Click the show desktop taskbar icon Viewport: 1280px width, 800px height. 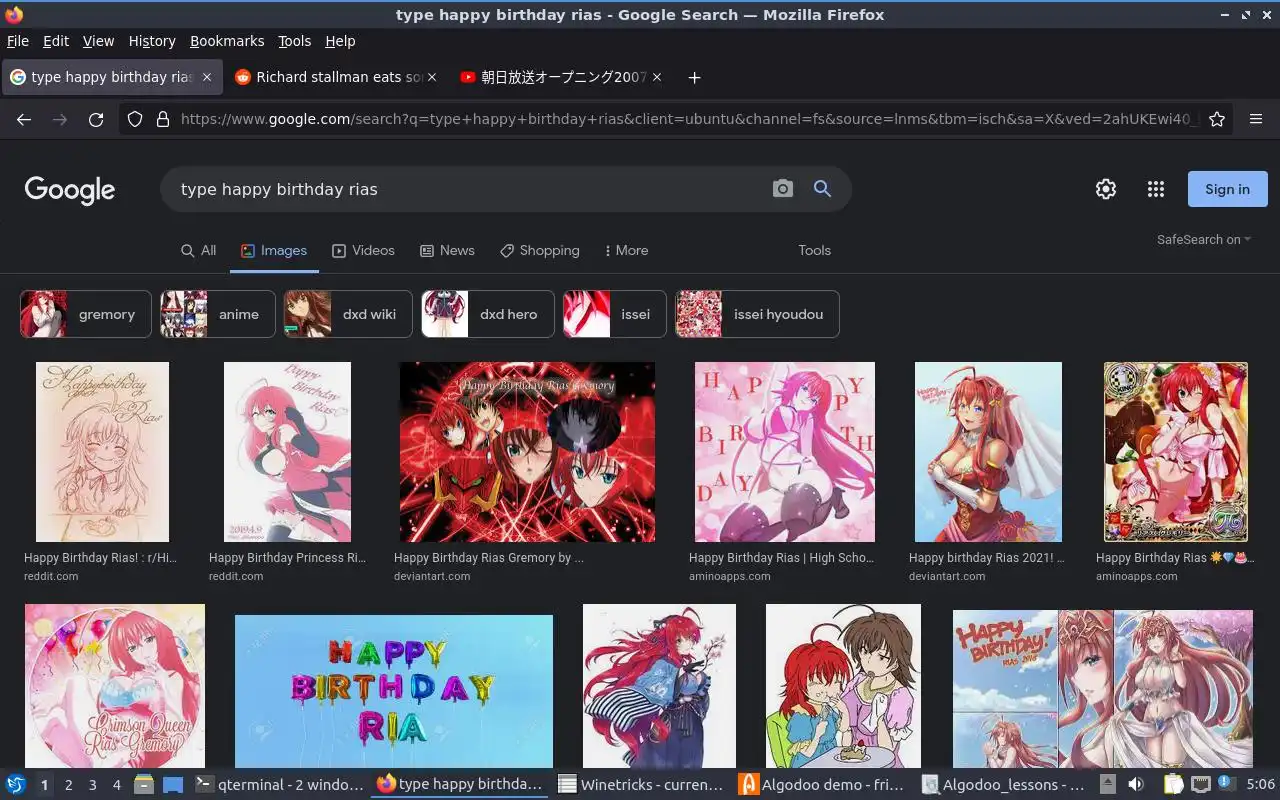(x=173, y=785)
